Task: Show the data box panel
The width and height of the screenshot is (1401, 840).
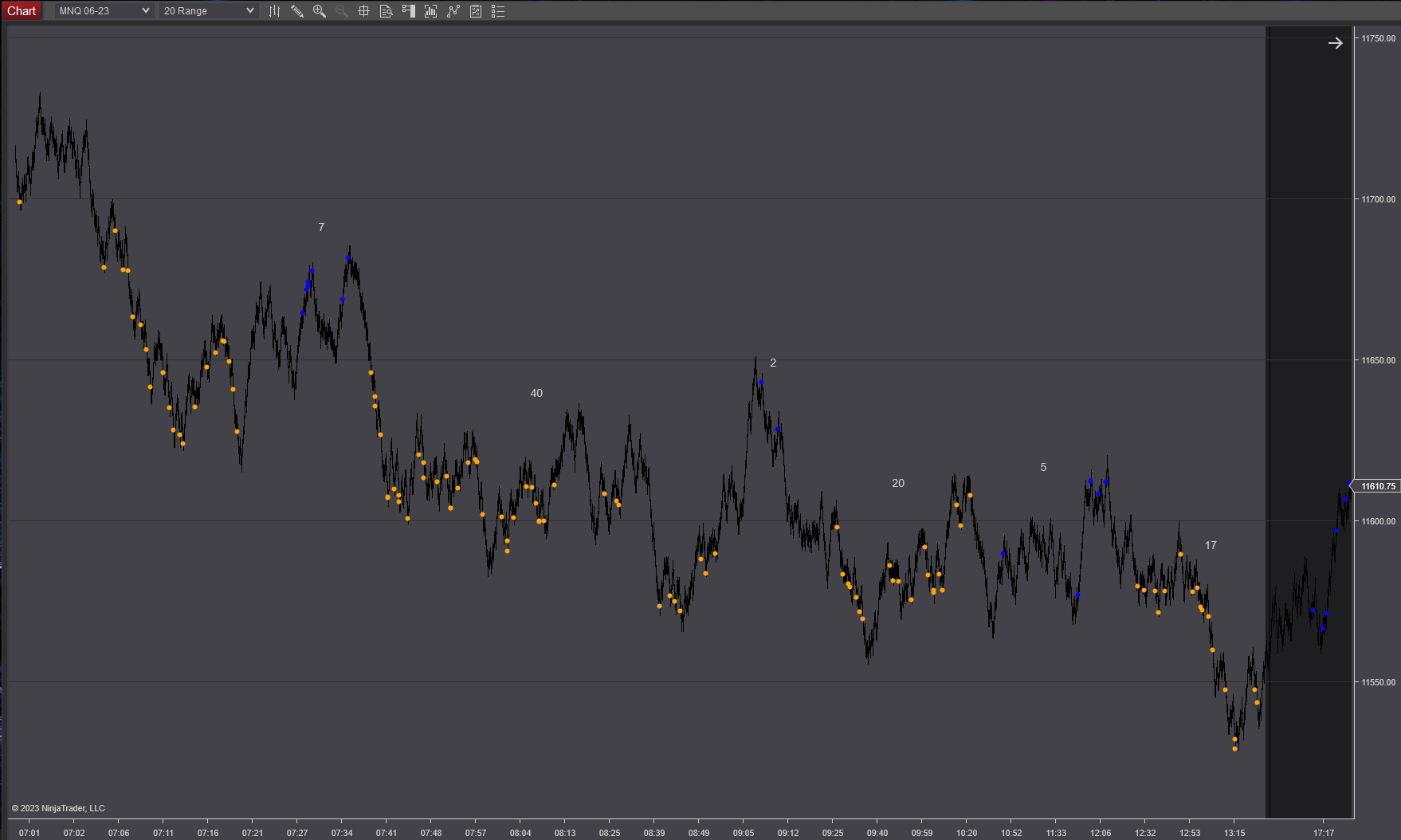Action: pyautogui.click(x=387, y=11)
